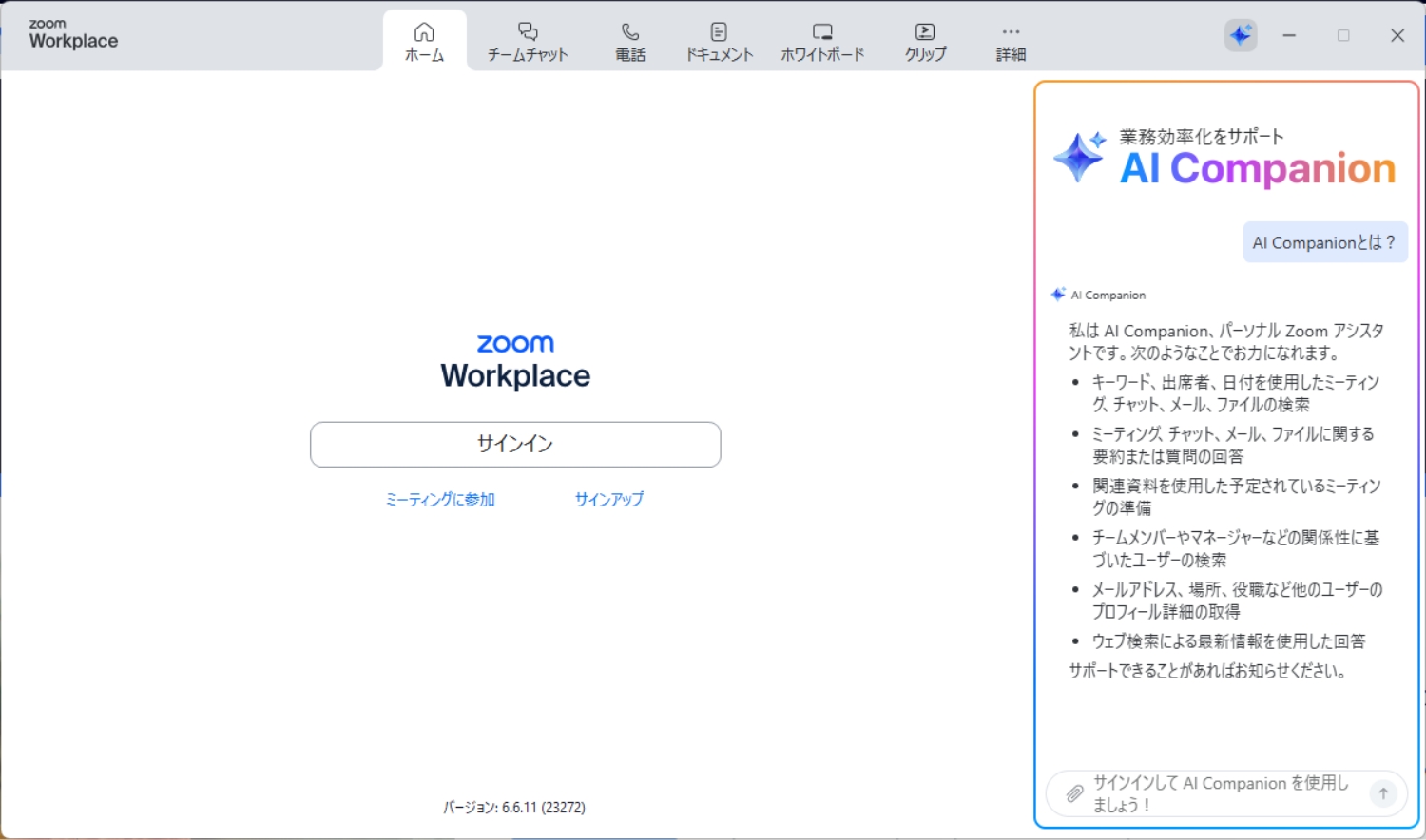Image resolution: width=1426 pixels, height=840 pixels.
Task: Click the AI Companion message input field
Action: tap(1217, 793)
